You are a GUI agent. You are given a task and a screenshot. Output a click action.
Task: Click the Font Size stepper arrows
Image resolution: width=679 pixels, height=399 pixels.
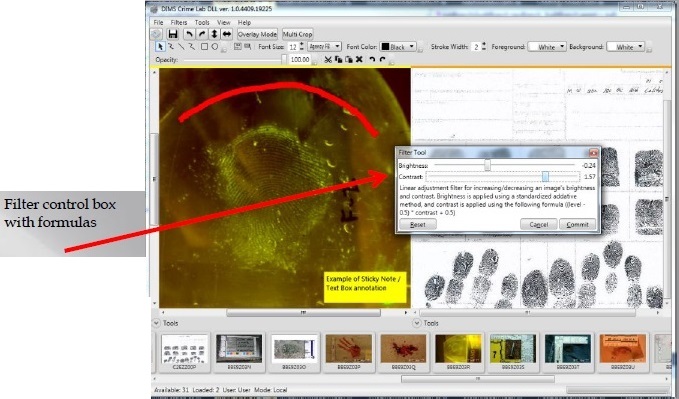302,47
